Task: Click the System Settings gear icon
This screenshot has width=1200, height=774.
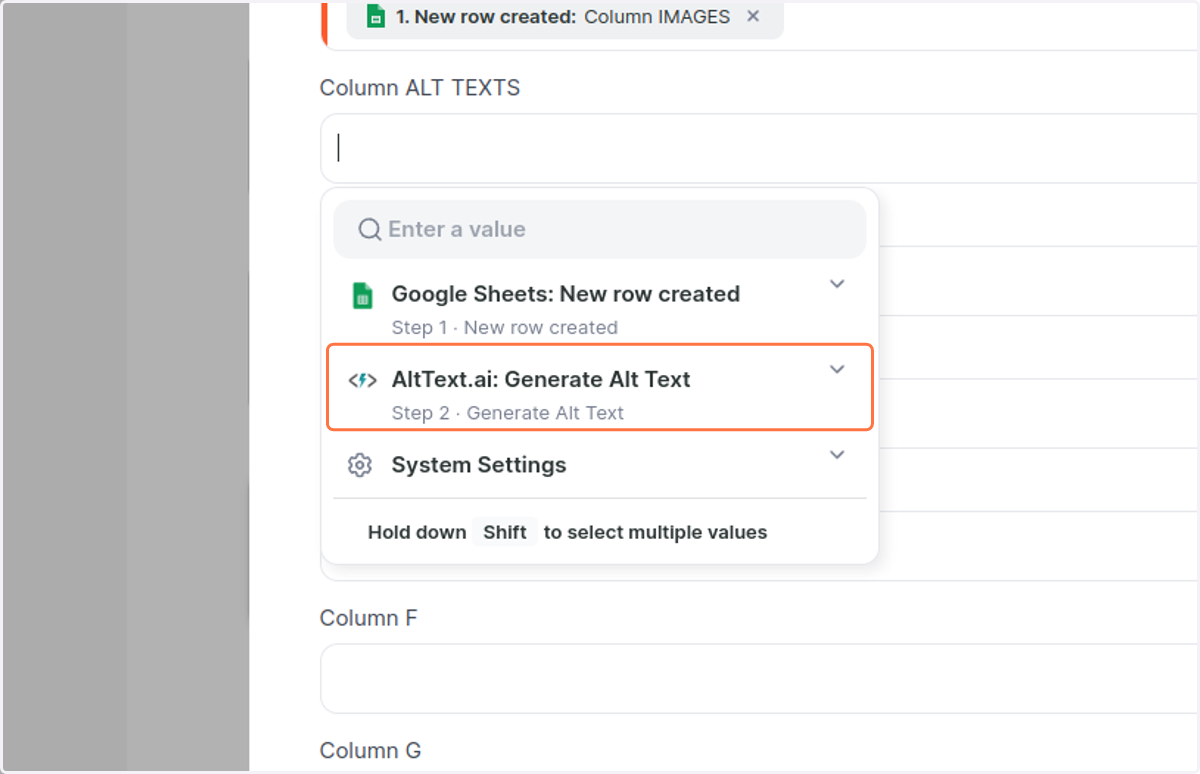Action: 360,465
